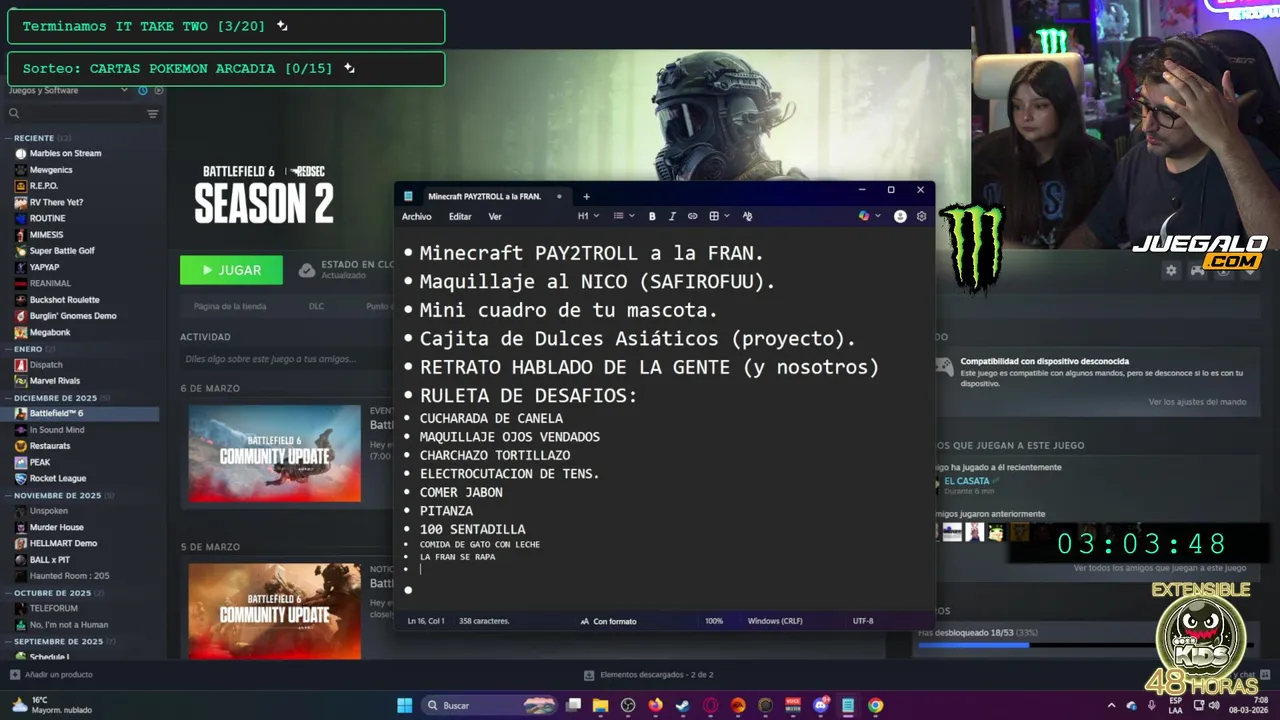Open Opera GX from taskbar
The image size is (1280, 720).
coord(710,705)
